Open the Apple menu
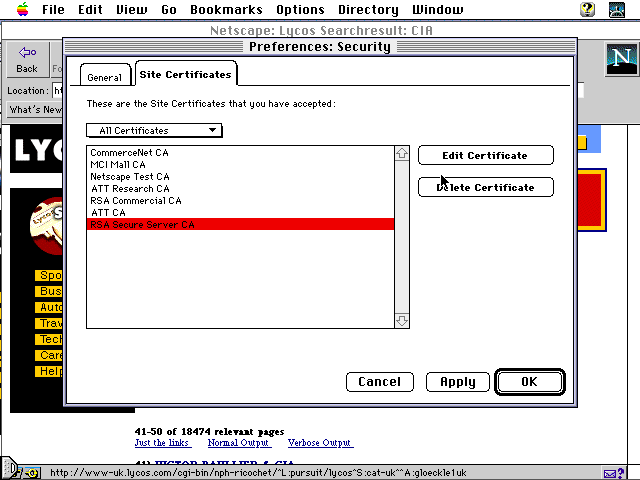Viewport: 640px width, 480px height. 23,9
